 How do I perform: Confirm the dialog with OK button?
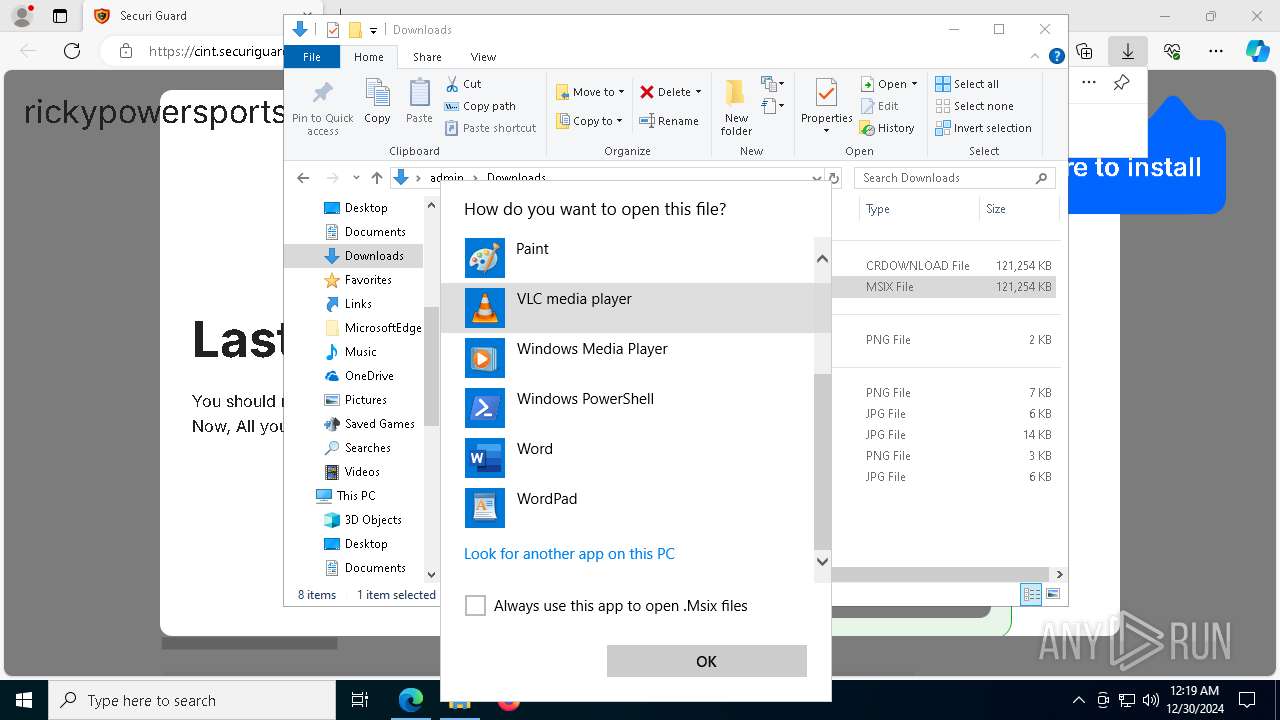(706, 661)
